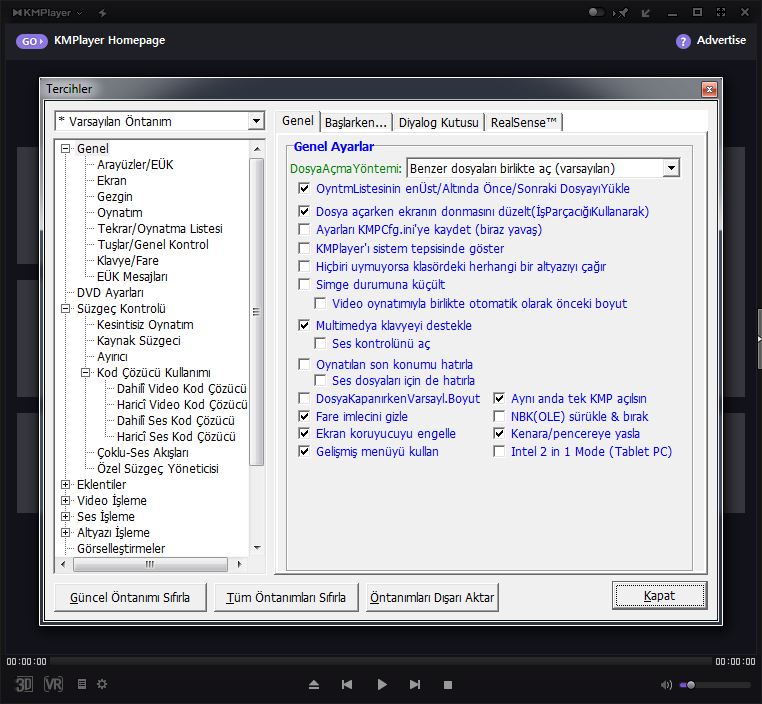Image resolution: width=762 pixels, height=704 pixels.
Task: Select Arayüzler/EÜK in tree
Action: coord(135,165)
